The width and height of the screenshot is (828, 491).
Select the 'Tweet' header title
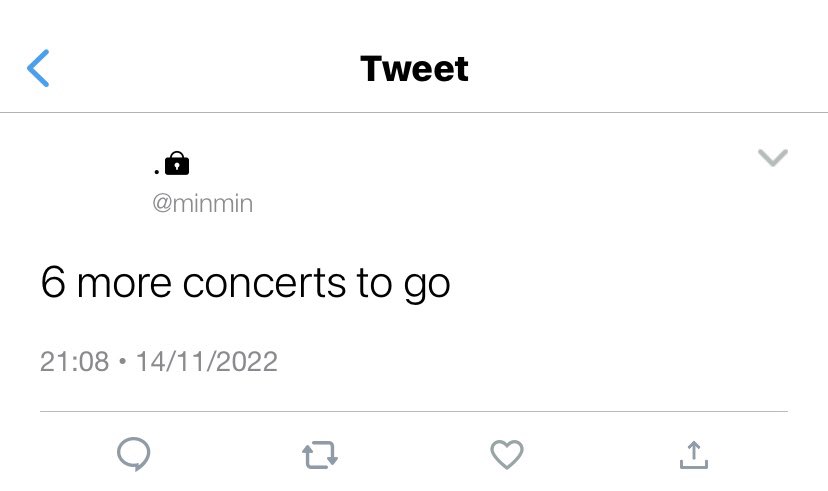click(x=415, y=69)
